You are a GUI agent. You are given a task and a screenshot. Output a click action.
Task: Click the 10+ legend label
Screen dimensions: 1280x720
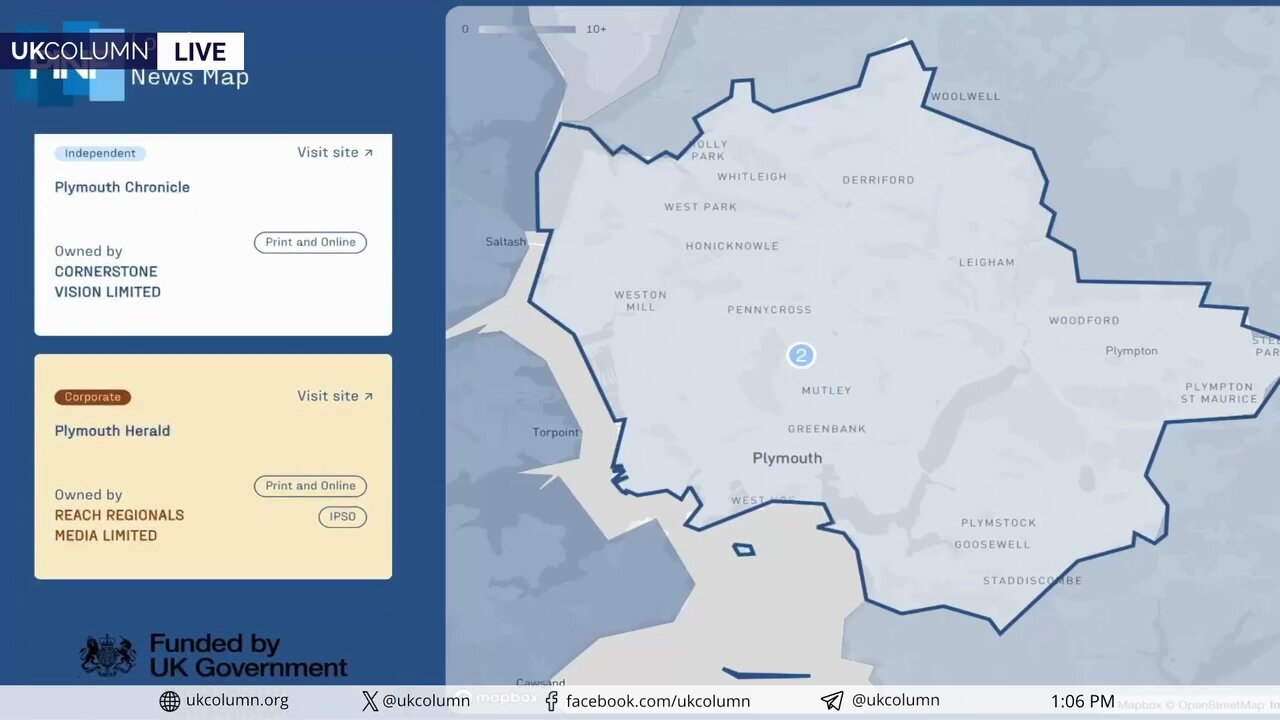pyautogui.click(x=596, y=29)
